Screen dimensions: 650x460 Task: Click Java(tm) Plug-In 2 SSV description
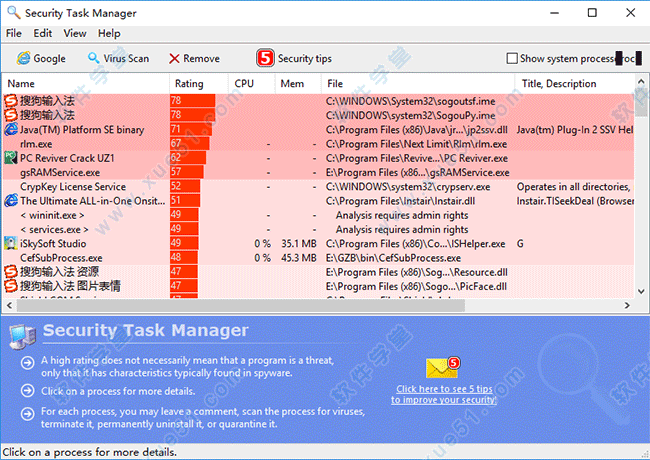(575, 129)
